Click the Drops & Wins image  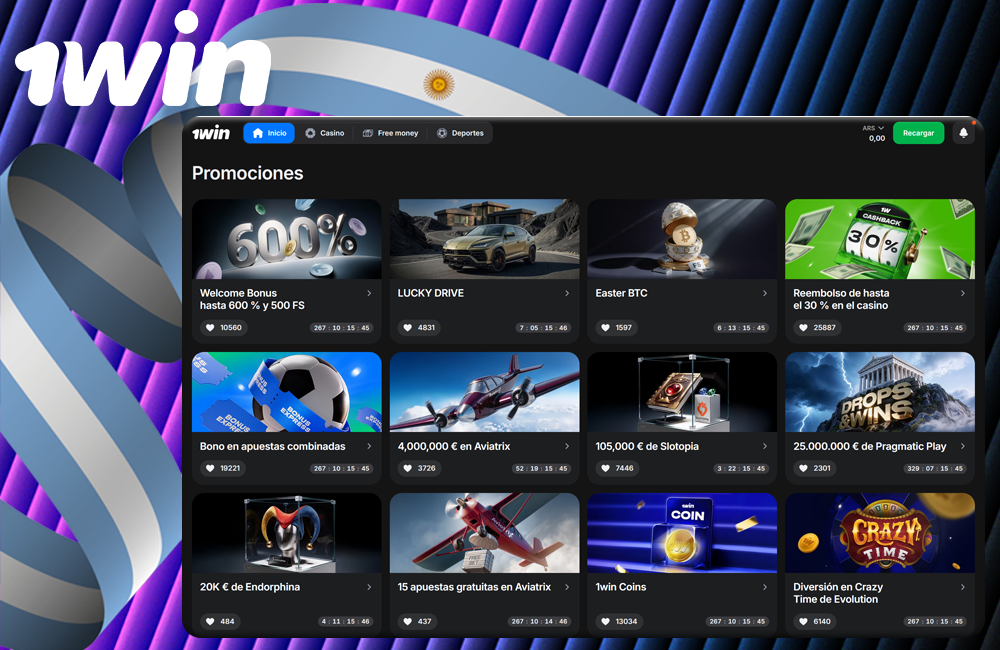pos(879,392)
